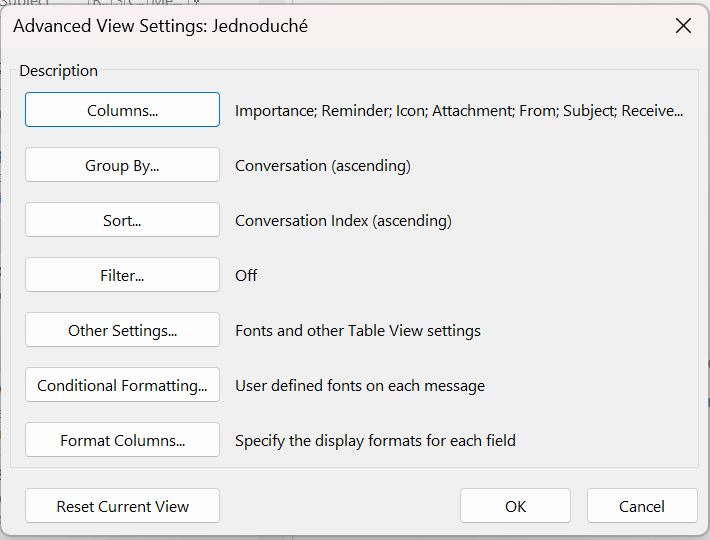This screenshot has width=710, height=540.
Task: Click the Format Columns... button
Action: tap(122, 440)
